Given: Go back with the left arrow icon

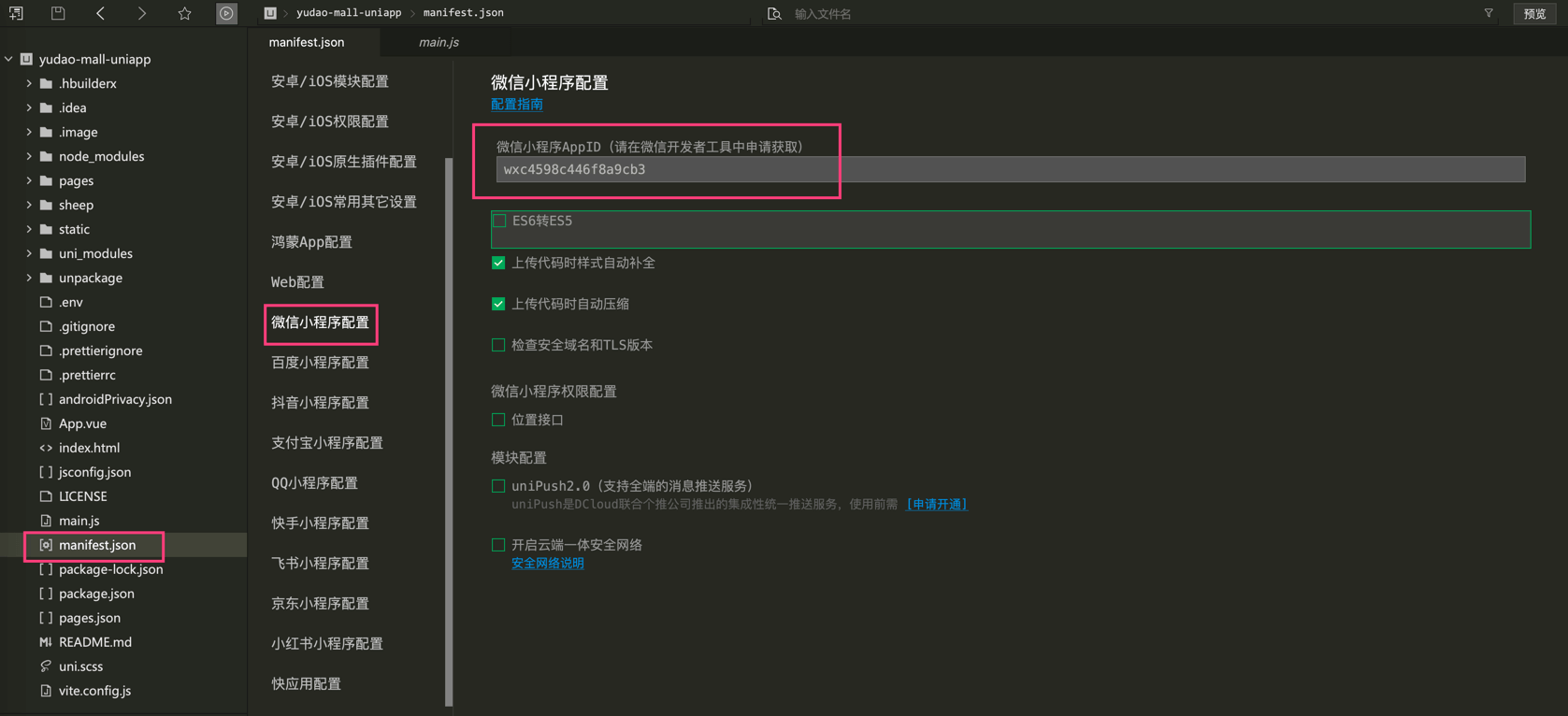Looking at the screenshot, I should coord(101,13).
